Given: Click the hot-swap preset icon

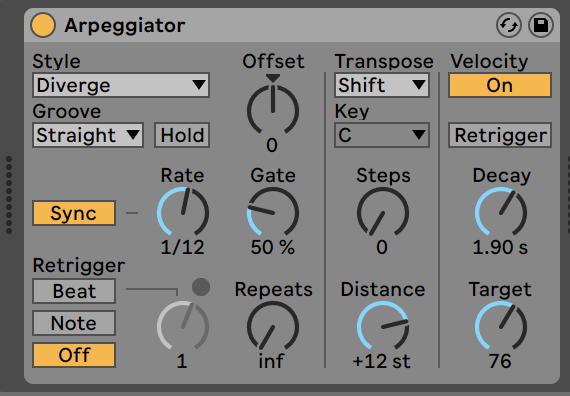Looking at the screenshot, I should point(509,25).
